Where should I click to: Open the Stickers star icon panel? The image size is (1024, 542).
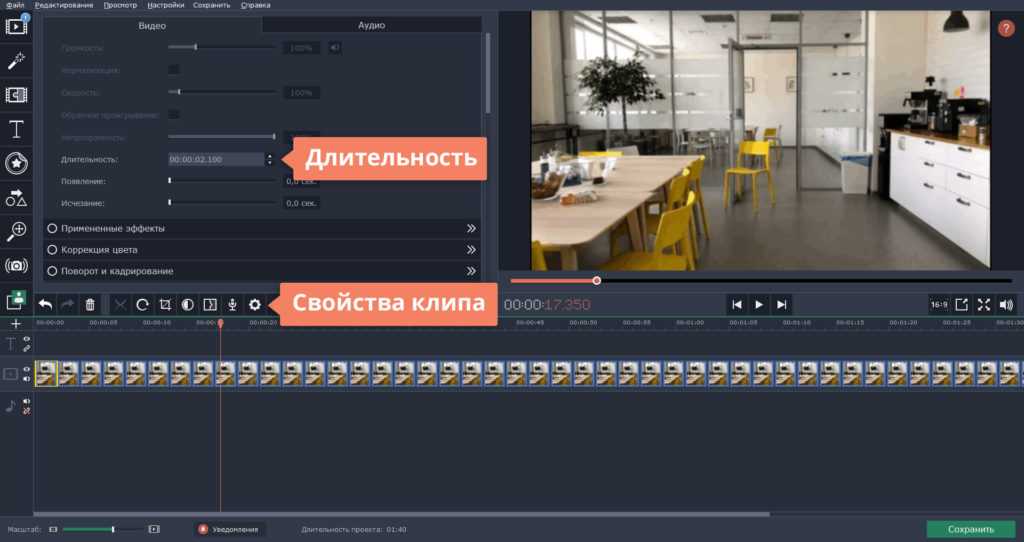pyautogui.click(x=16, y=163)
